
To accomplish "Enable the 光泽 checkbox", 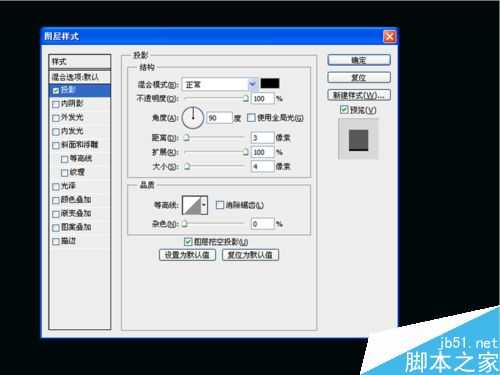I will (56, 187).
